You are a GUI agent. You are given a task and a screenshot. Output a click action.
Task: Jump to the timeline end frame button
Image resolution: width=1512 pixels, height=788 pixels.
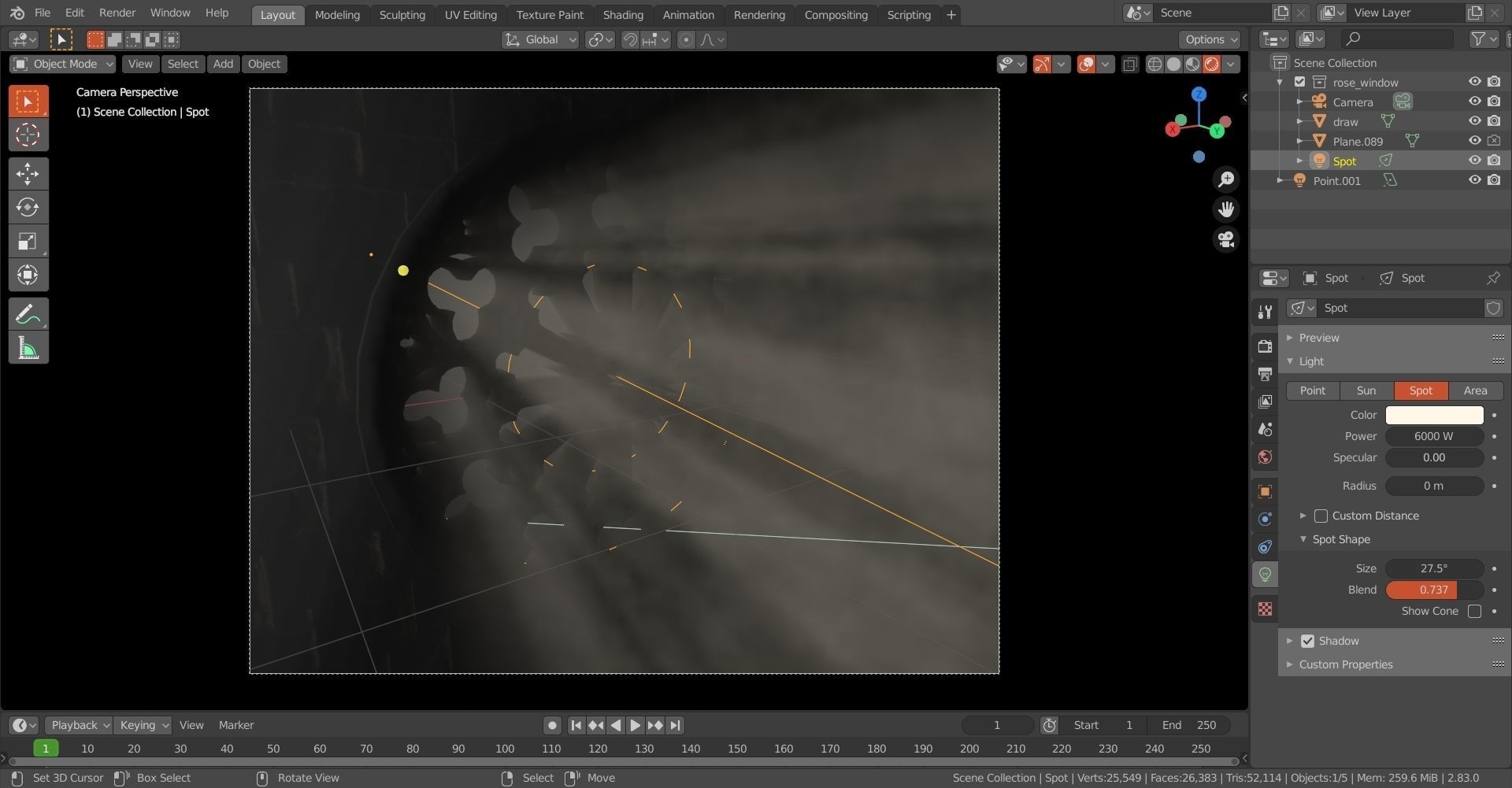click(675, 725)
